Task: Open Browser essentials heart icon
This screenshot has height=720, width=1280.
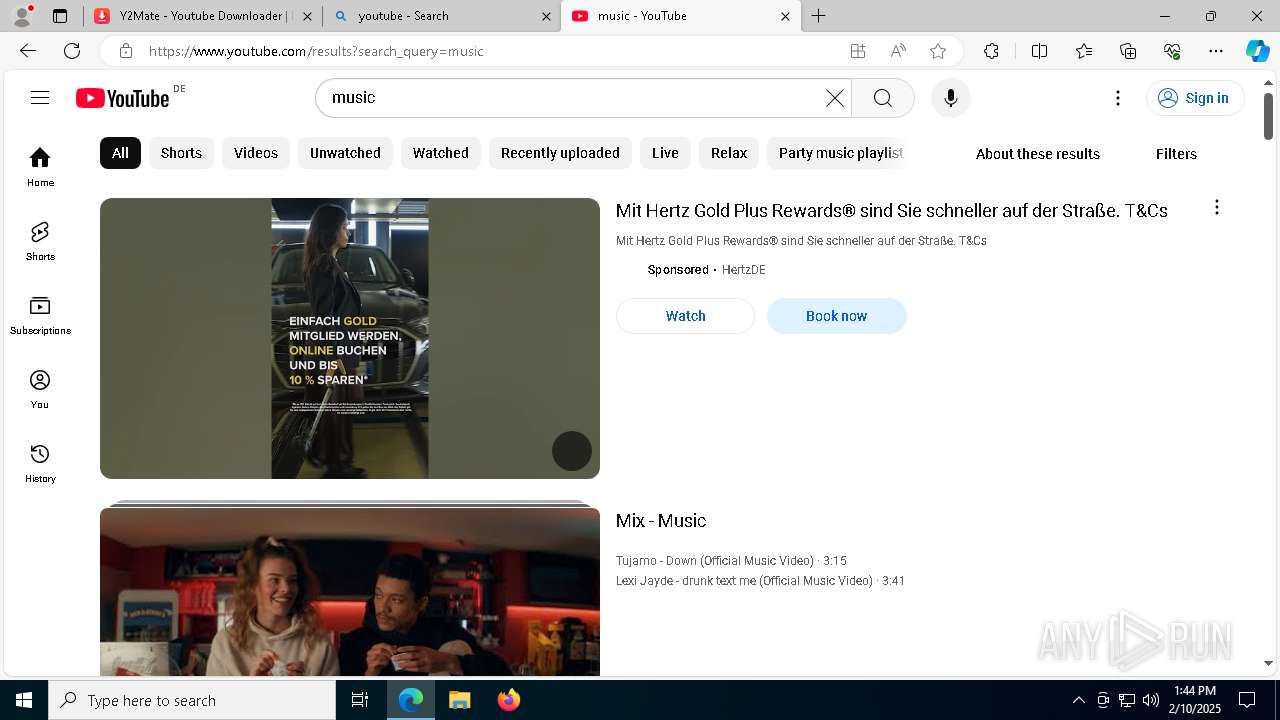Action: 1172,51
